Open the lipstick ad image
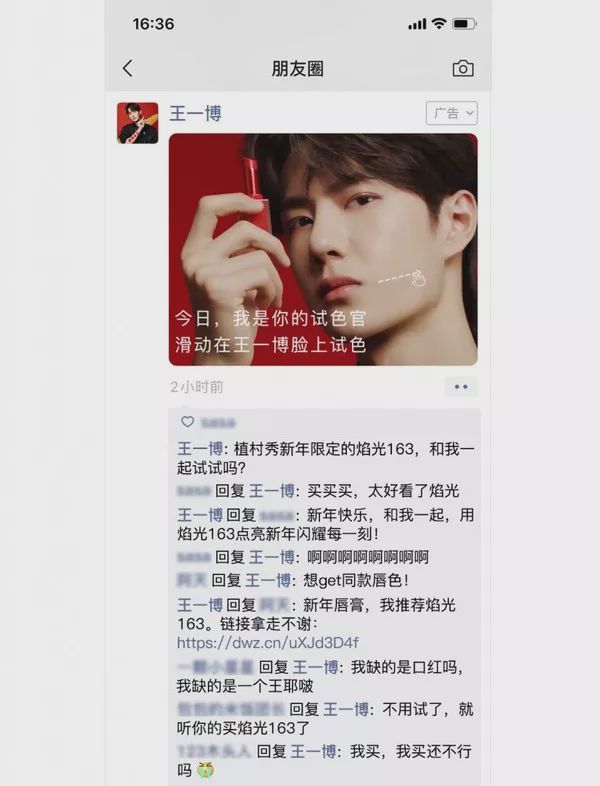The image size is (600, 786). point(323,250)
